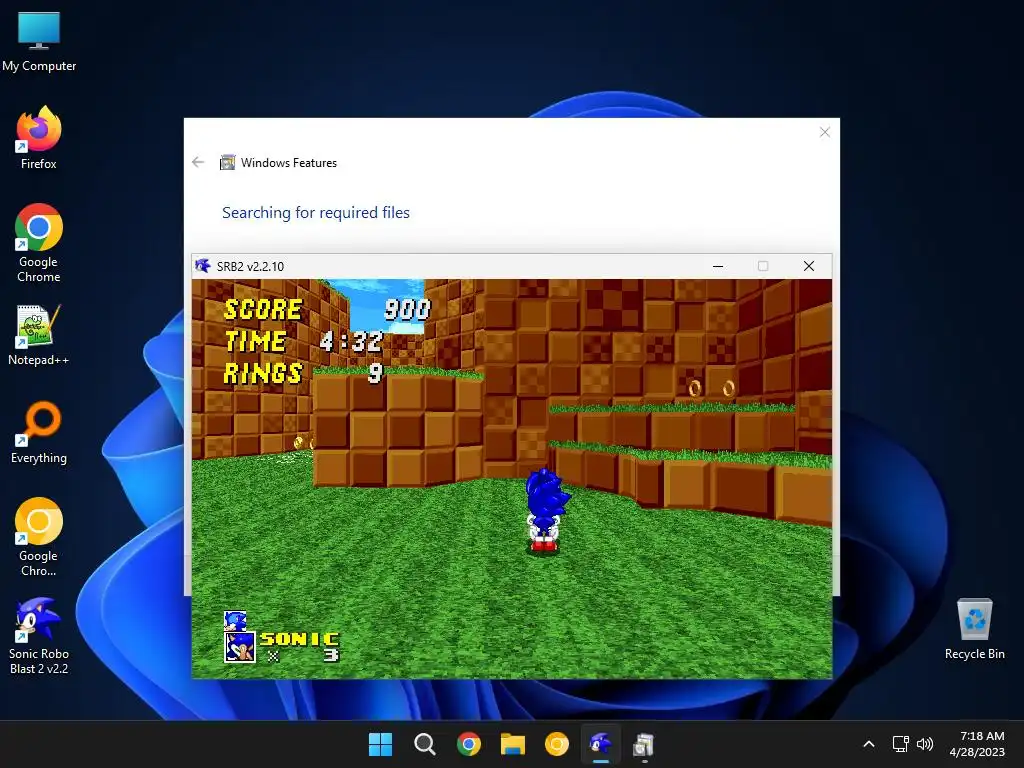Open Google Chrome desktop shortcut
The height and width of the screenshot is (768, 1024).
(x=39, y=243)
